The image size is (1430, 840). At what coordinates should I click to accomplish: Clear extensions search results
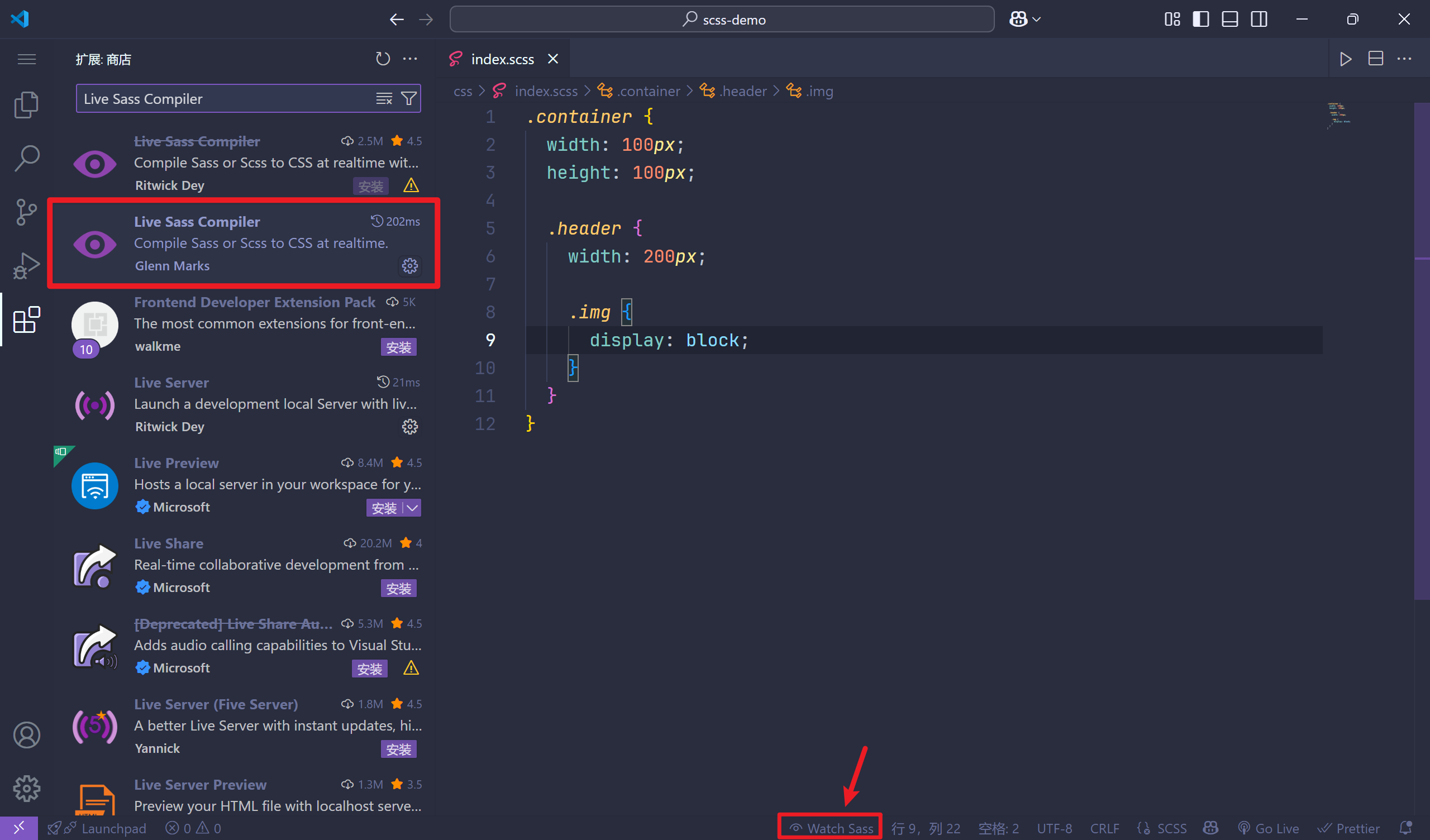coord(384,99)
